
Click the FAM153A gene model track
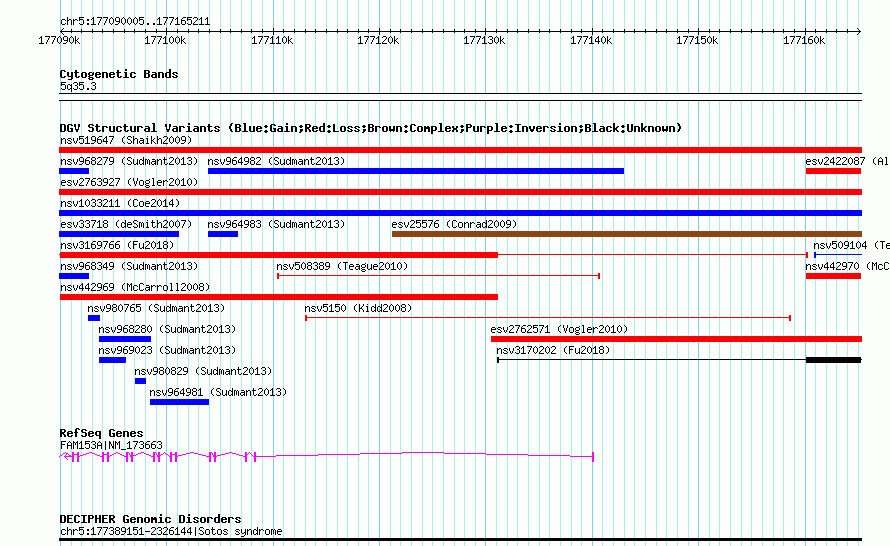pyautogui.click(x=326, y=456)
